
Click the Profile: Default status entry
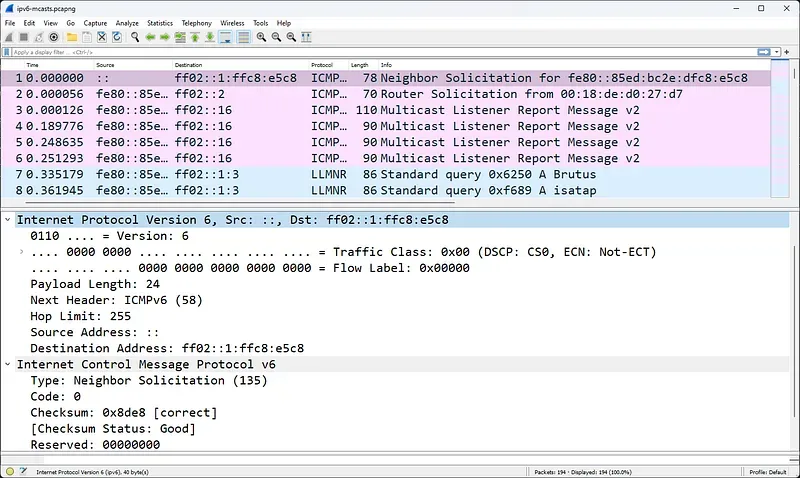point(768,472)
